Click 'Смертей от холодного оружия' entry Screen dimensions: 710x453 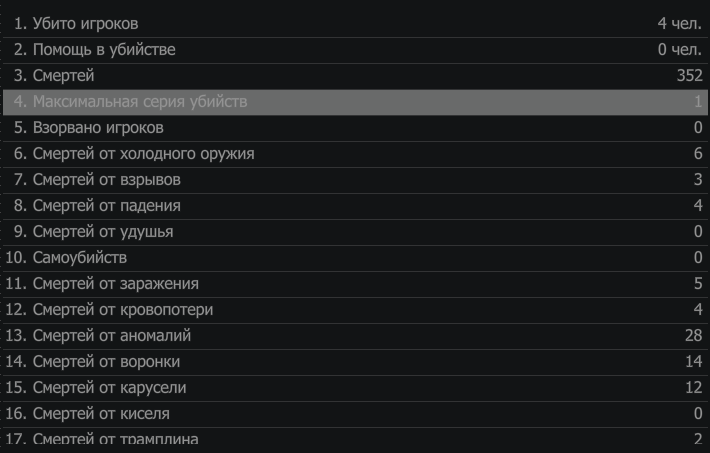(355, 154)
